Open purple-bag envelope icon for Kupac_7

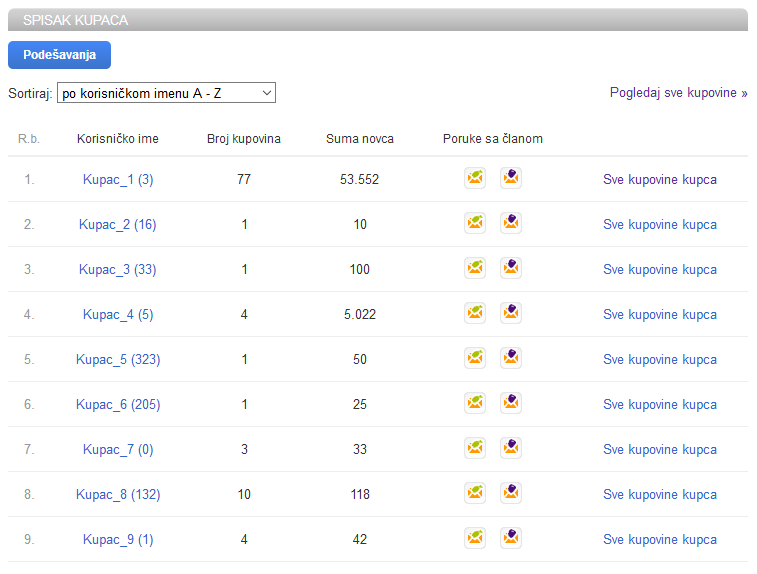(x=511, y=448)
